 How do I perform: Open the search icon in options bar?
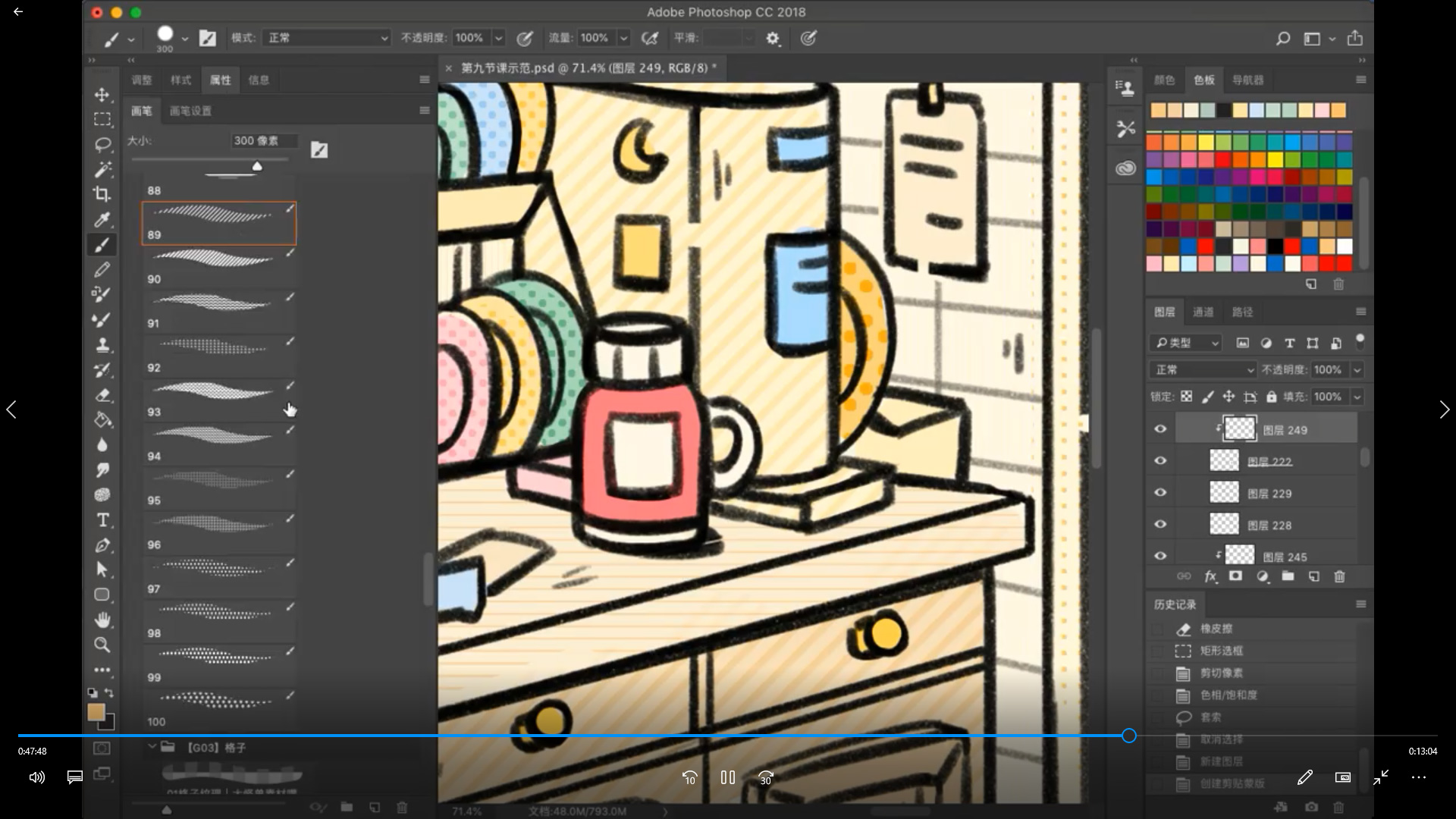tap(1282, 38)
